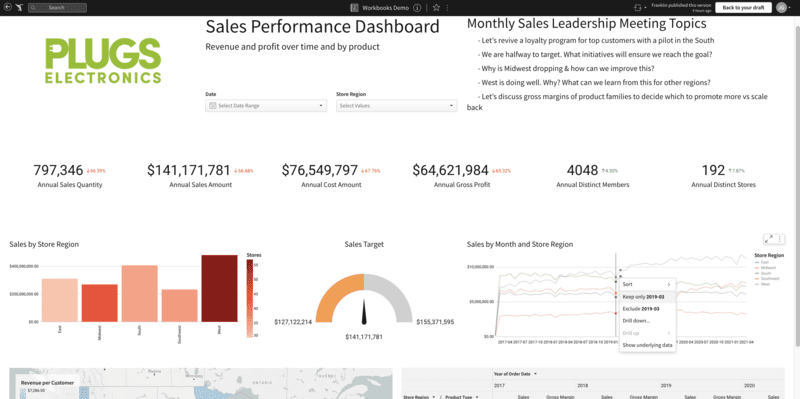
Task: Click the back arrow icon in top bar
Action: pos(7,8)
